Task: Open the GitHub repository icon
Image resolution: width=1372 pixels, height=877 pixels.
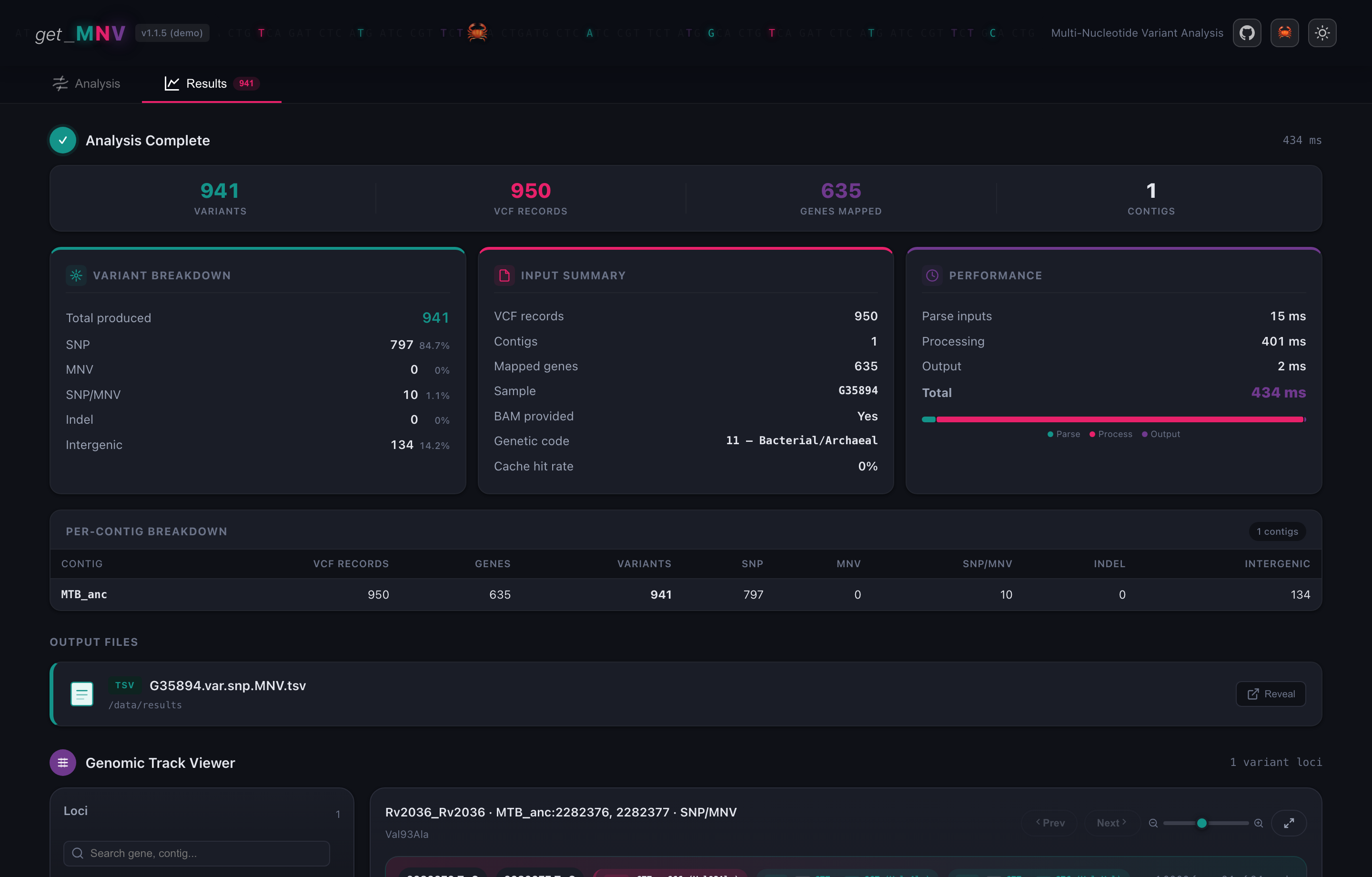Action: (x=1247, y=33)
